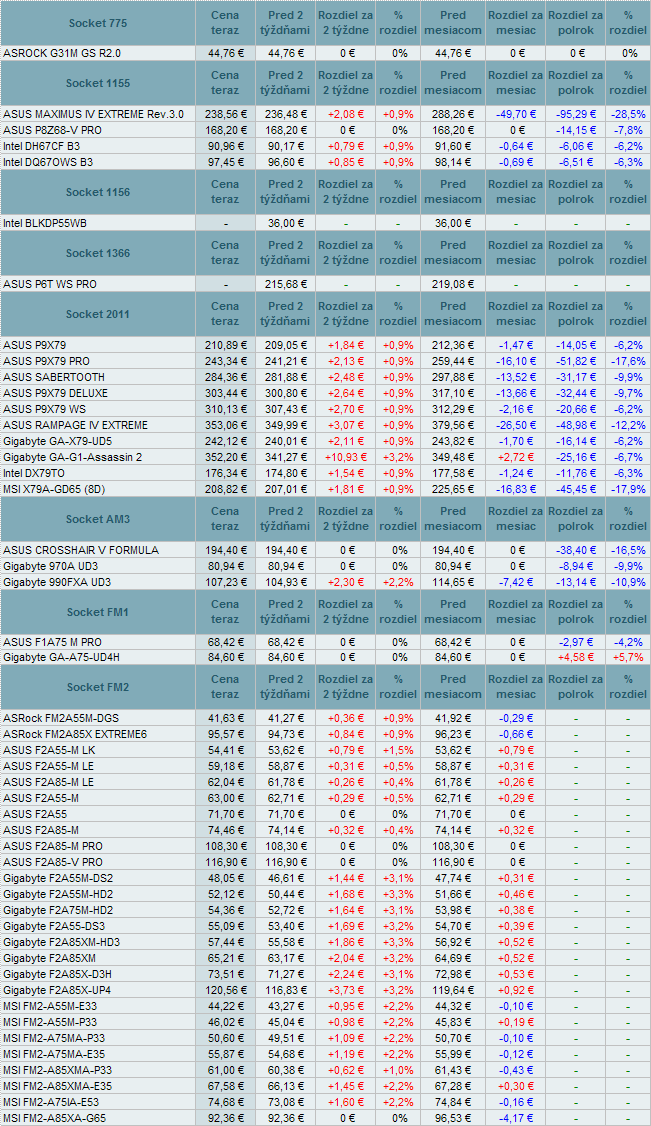Select ASUS MAXIMUS IV EXTREME Rev.3.0 name
The height and width of the screenshot is (1126, 651).
pyautogui.click(x=93, y=114)
